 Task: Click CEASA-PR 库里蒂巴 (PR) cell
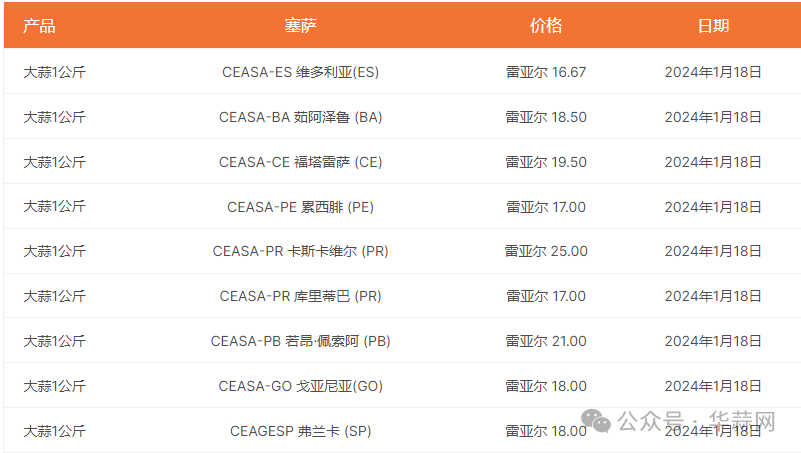(300, 296)
